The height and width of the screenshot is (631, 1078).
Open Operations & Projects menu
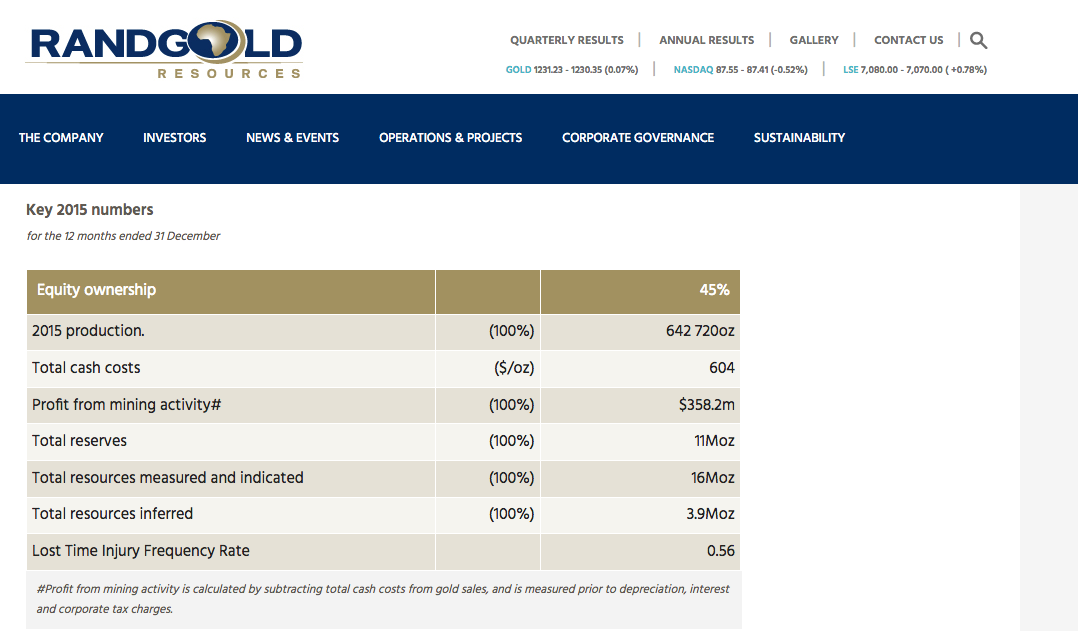450,137
